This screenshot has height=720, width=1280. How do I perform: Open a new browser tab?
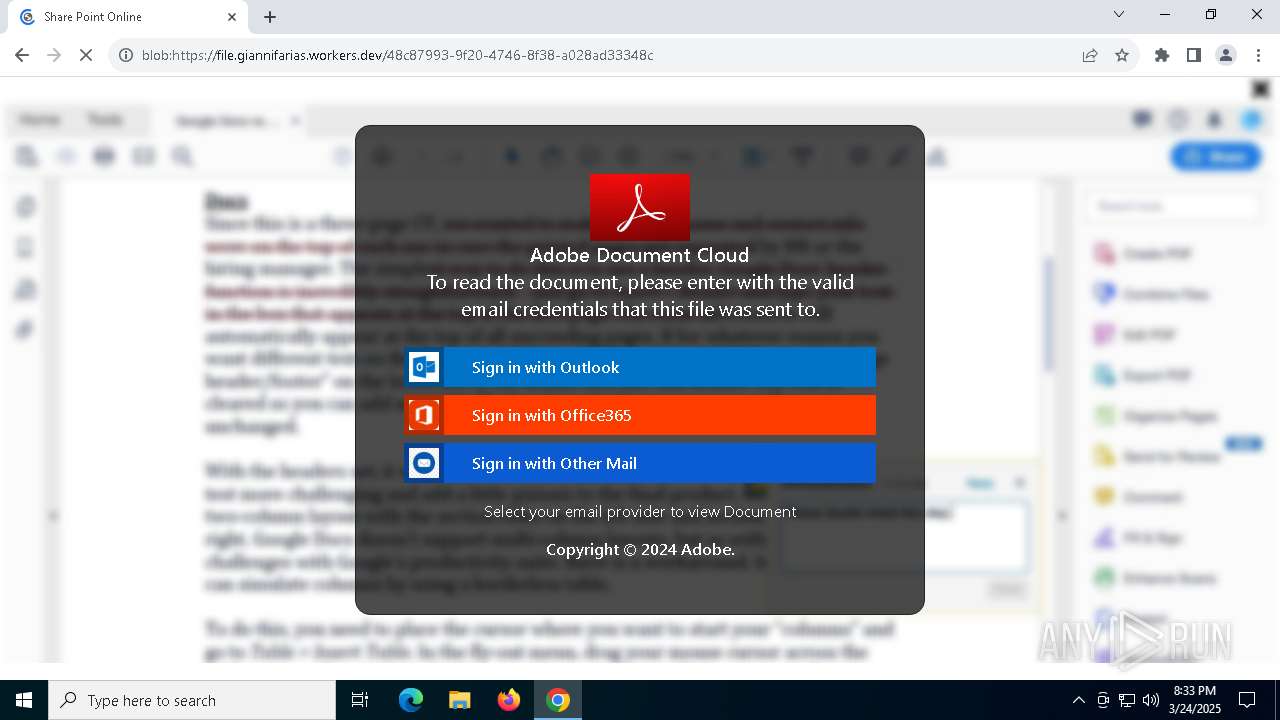(270, 17)
